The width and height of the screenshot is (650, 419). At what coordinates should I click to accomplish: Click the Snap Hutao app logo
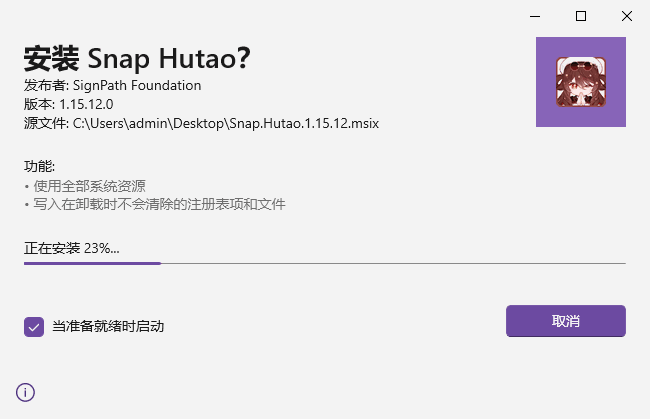(x=580, y=81)
